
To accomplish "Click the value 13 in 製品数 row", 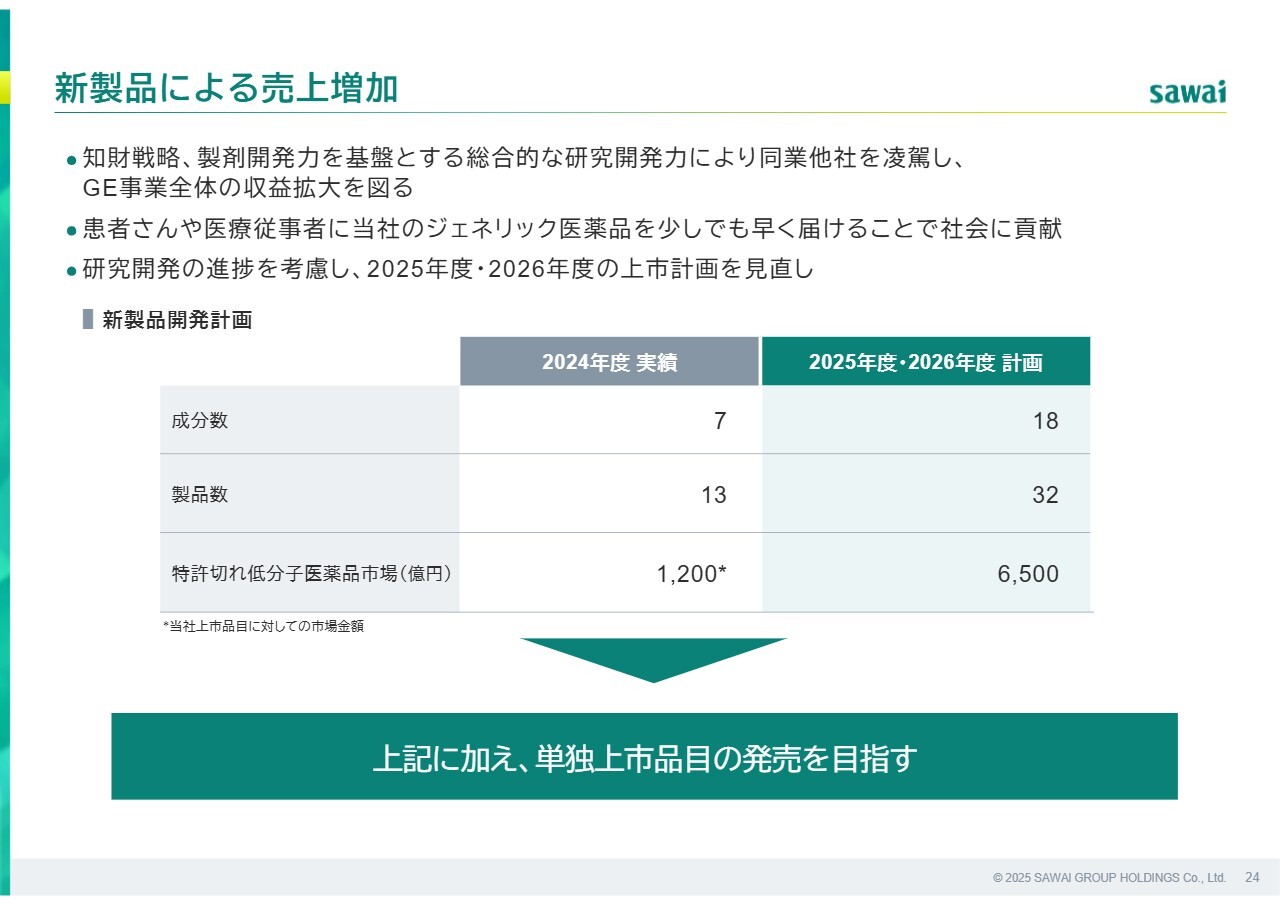I will coord(714,494).
